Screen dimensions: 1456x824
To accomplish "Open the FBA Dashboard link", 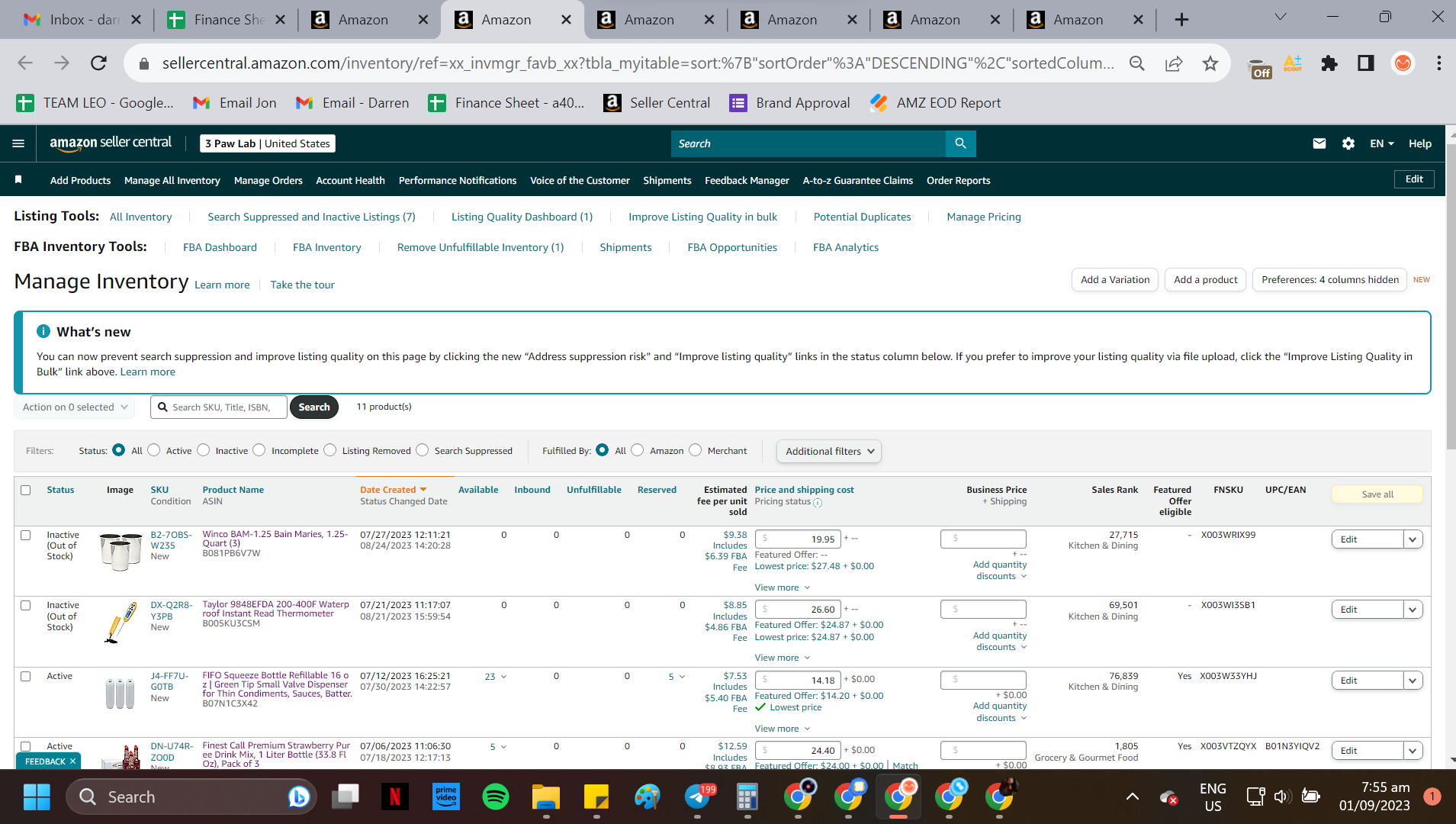I will [x=220, y=247].
